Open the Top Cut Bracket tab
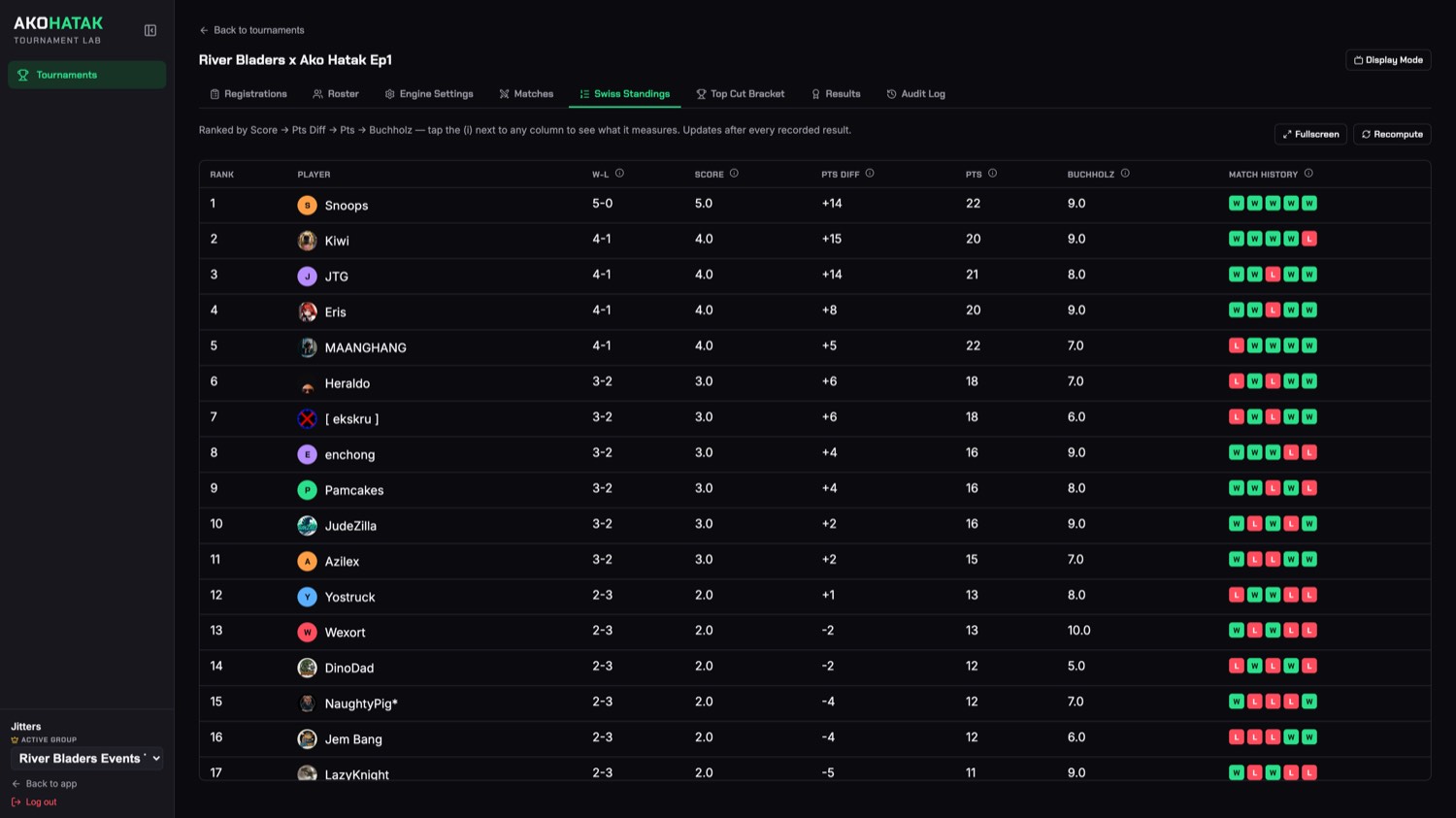This screenshot has width=1456, height=818. click(741, 94)
